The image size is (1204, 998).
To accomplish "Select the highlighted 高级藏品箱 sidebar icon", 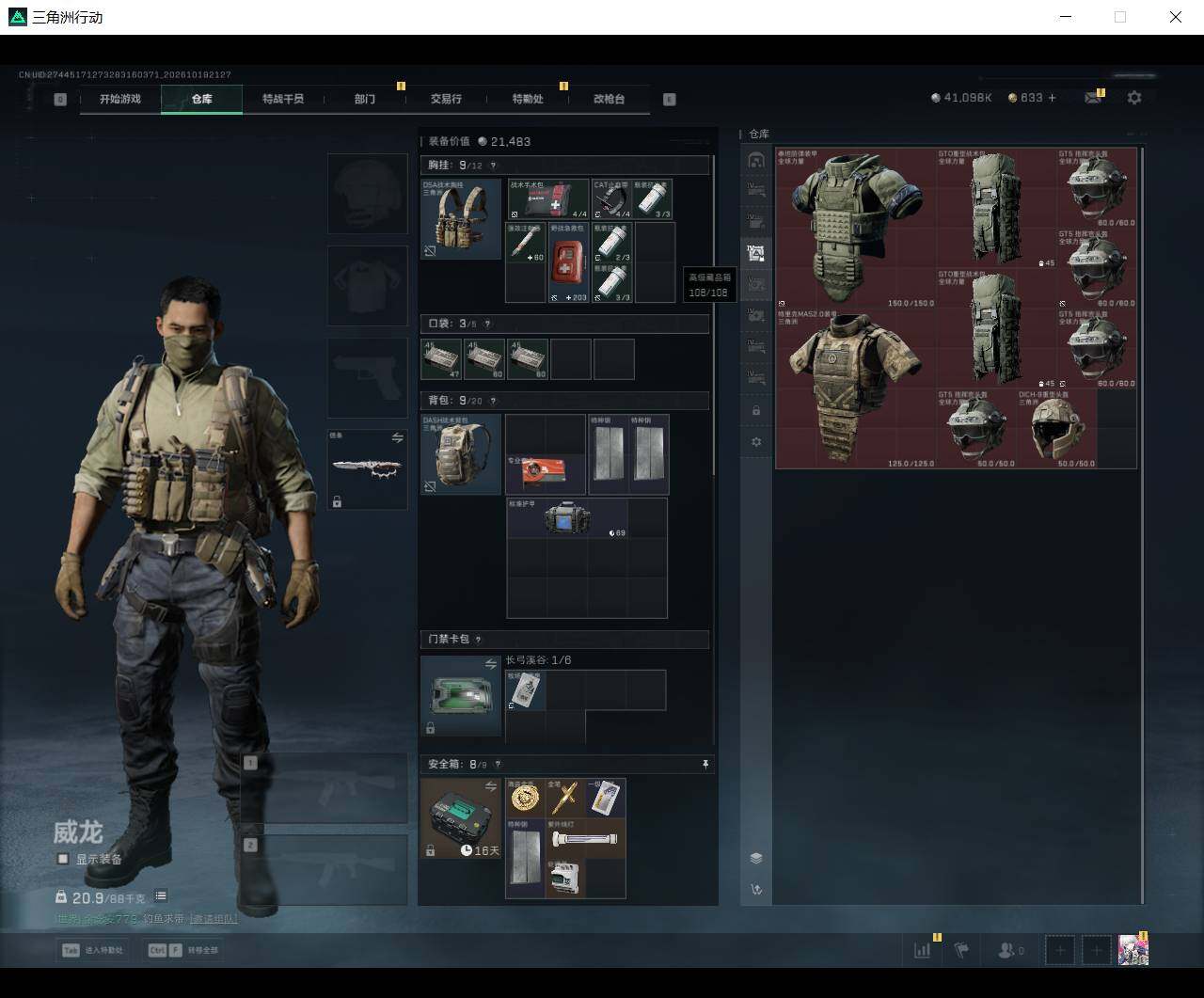I will [x=755, y=252].
